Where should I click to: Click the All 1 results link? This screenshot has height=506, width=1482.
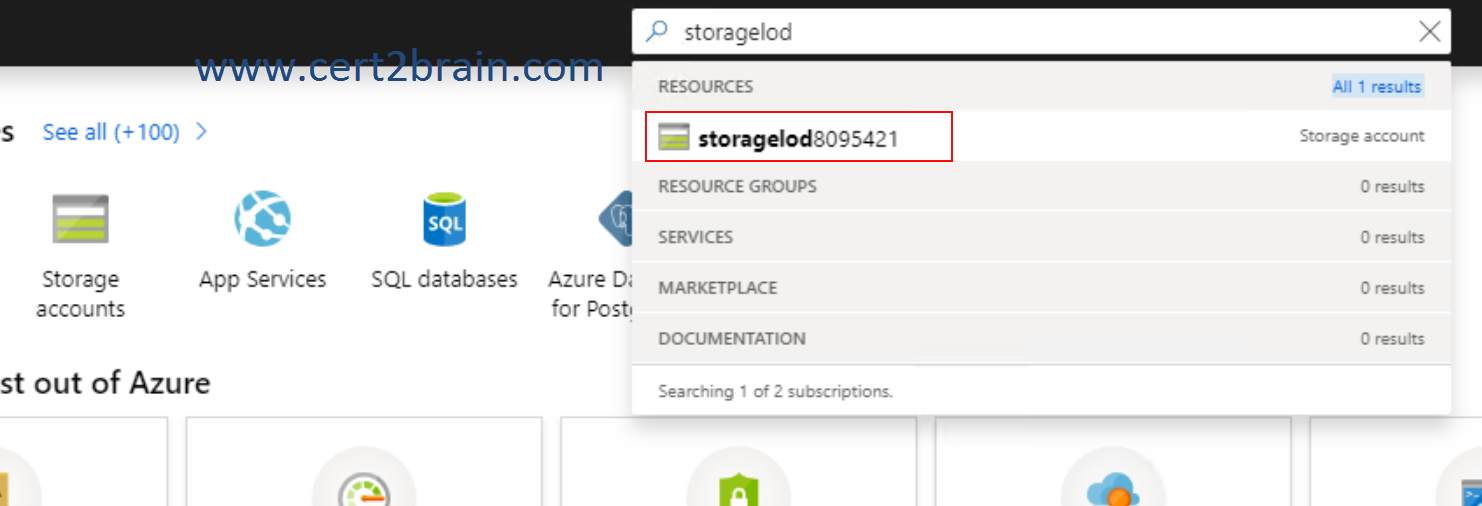pos(1376,87)
